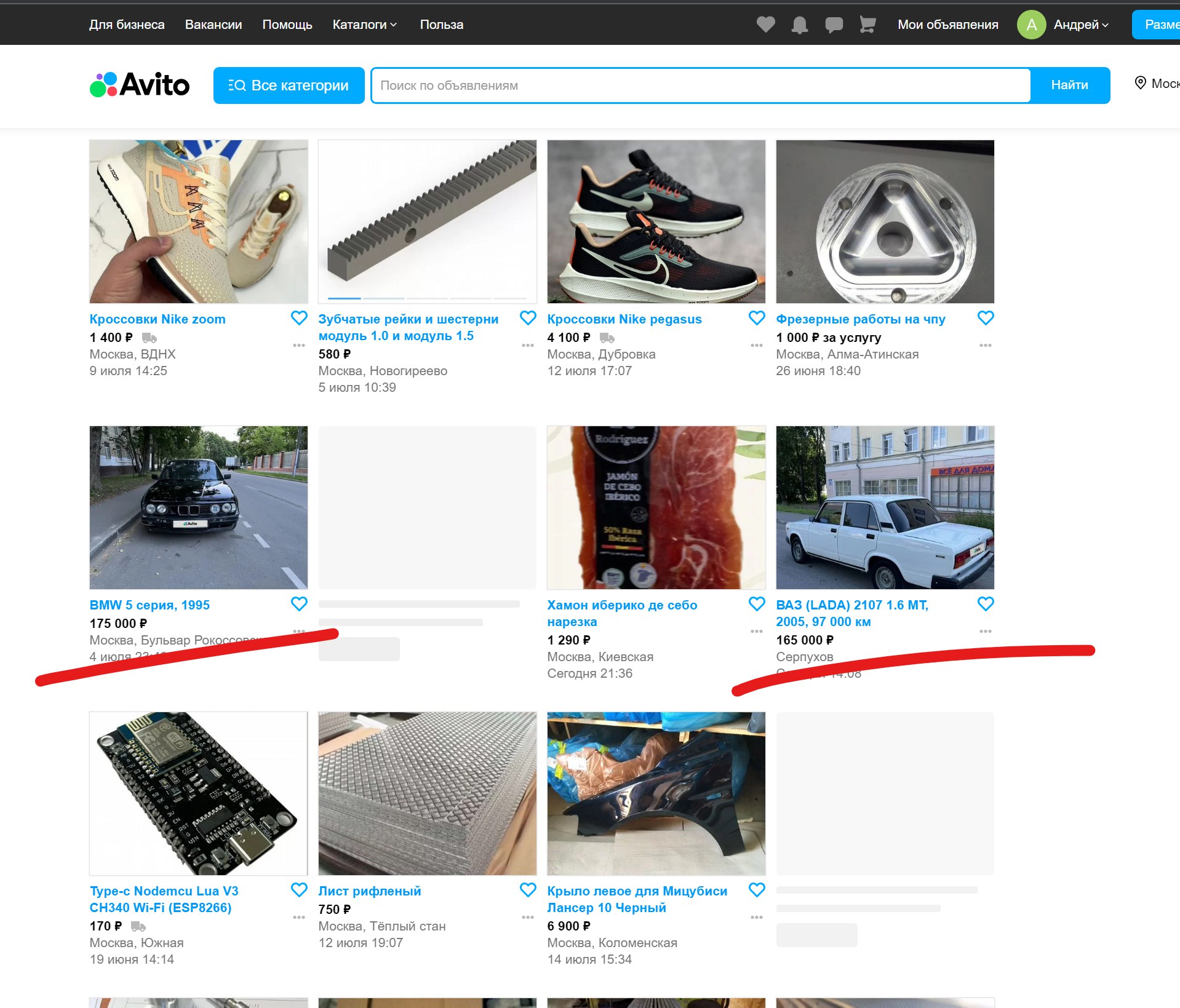This screenshot has width=1180, height=1008.
Task: Click the Москва location selector
Action: [x=1157, y=83]
